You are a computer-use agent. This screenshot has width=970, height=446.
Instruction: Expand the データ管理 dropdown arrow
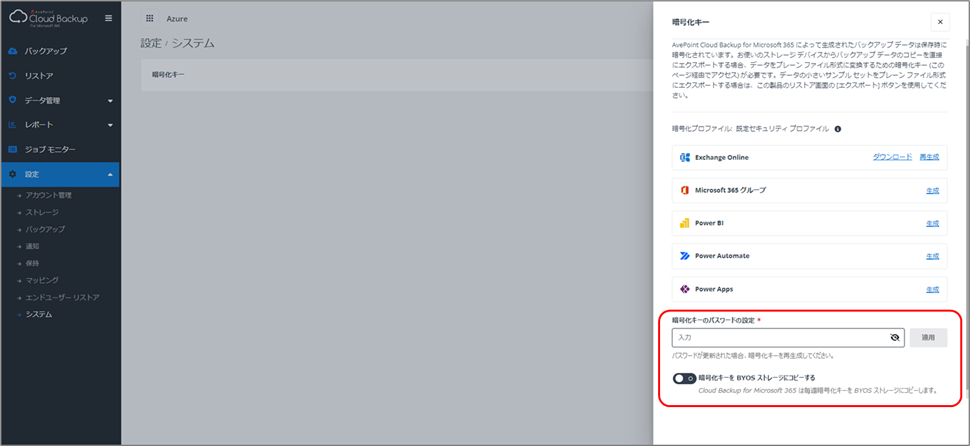(x=110, y=101)
